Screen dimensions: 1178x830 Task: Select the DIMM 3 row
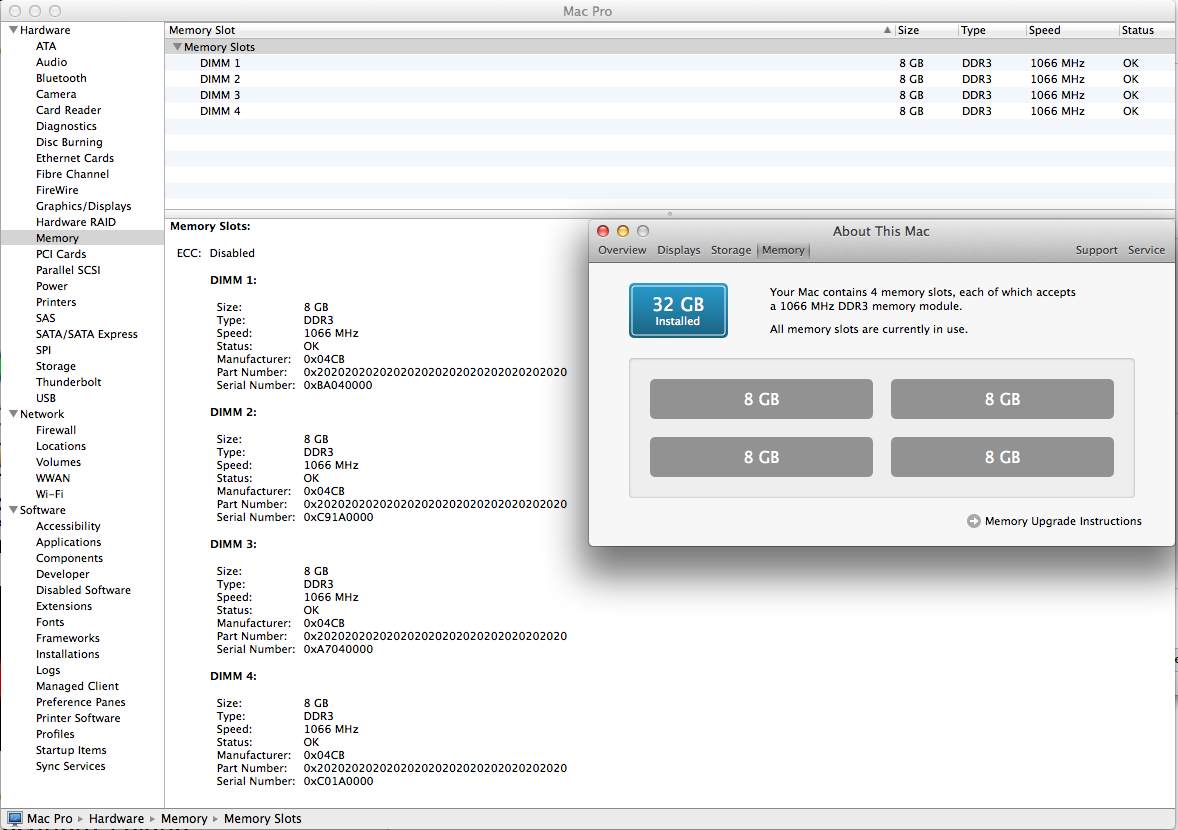click(x=669, y=95)
